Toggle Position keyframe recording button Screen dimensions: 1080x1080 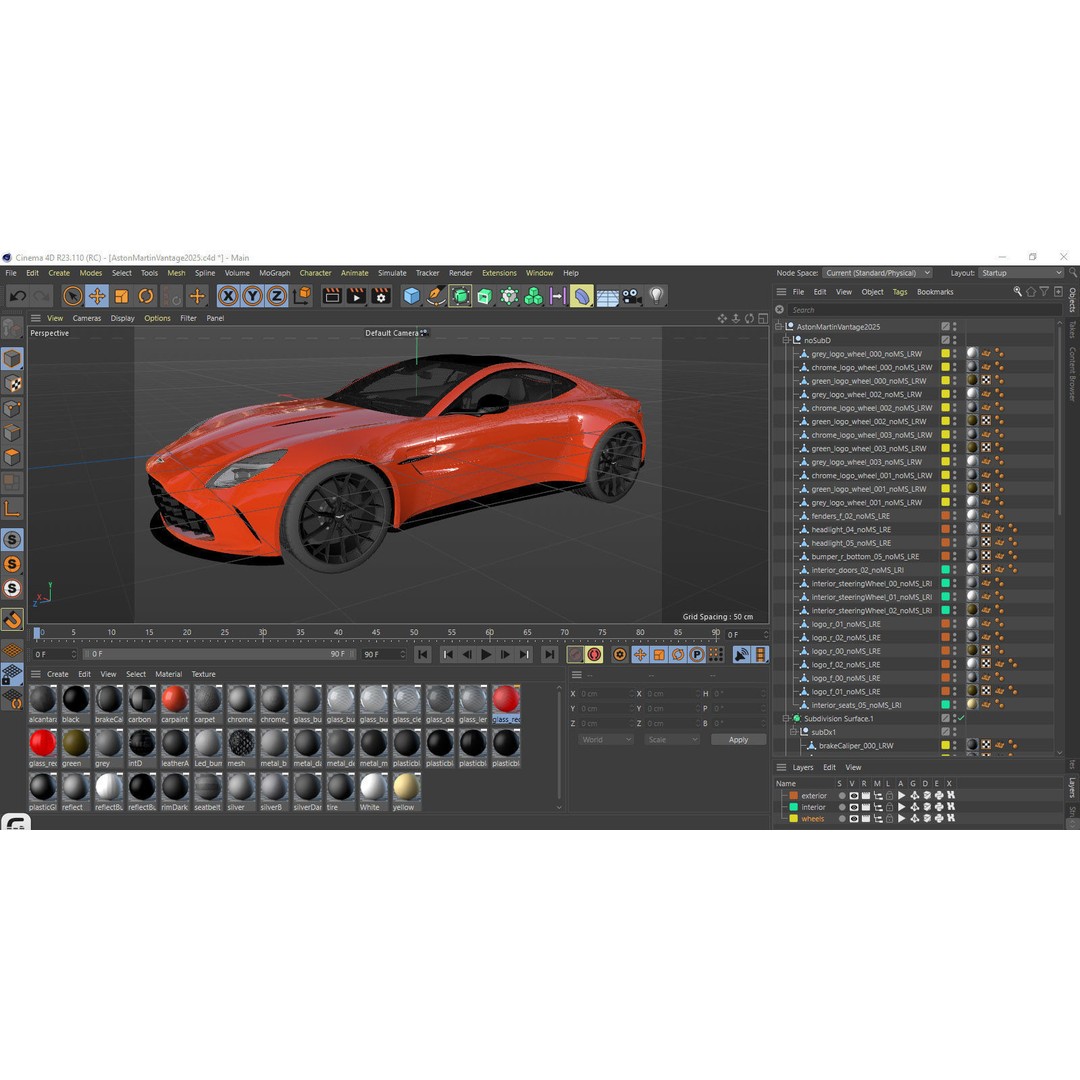pyautogui.click(x=640, y=654)
